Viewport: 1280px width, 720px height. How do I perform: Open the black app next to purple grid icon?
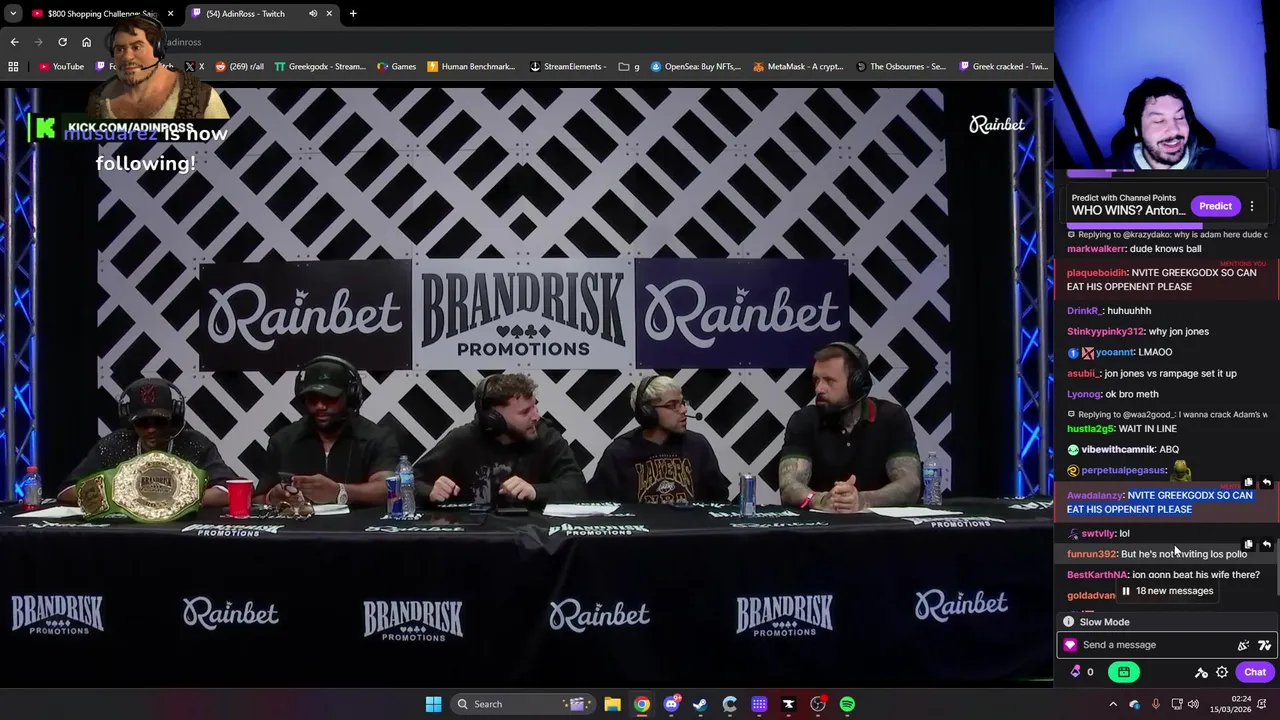coord(788,704)
